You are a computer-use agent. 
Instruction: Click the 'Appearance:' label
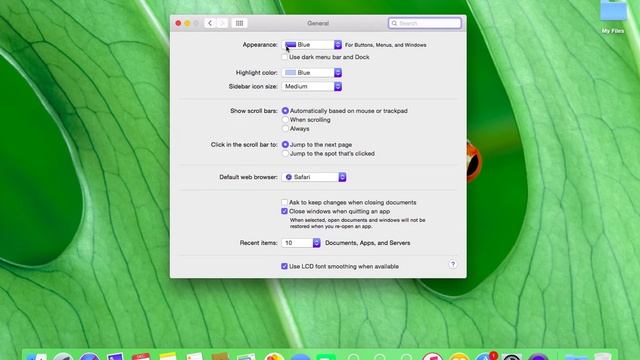point(260,44)
